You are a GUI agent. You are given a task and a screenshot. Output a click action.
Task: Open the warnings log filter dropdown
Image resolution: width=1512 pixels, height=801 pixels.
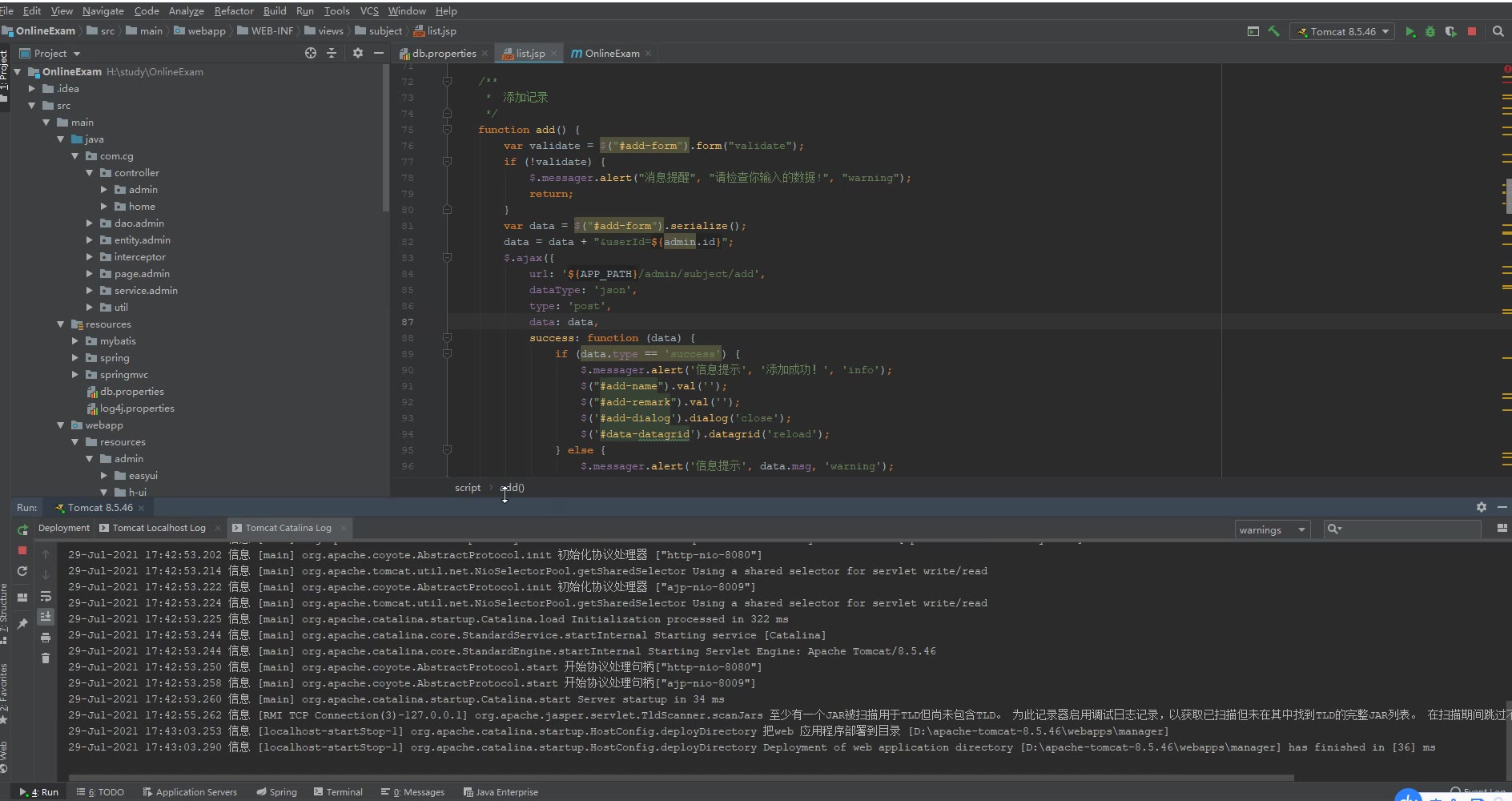pos(1272,530)
